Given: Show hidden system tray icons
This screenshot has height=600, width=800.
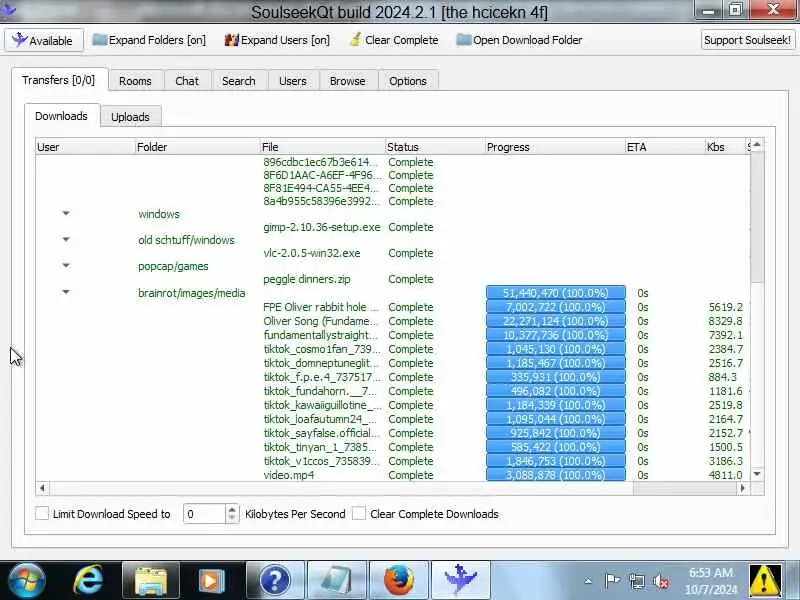Looking at the screenshot, I should tap(588, 581).
